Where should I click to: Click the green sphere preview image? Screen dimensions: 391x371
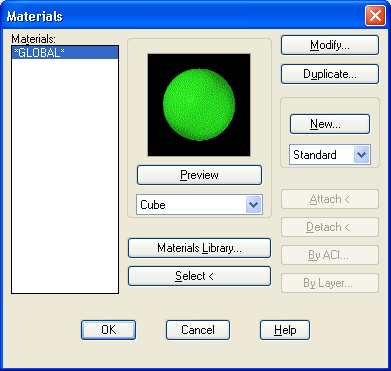click(x=199, y=105)
